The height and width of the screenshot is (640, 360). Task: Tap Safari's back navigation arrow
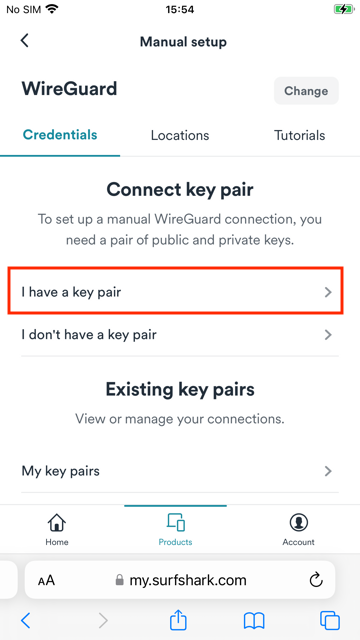(25, 621)
